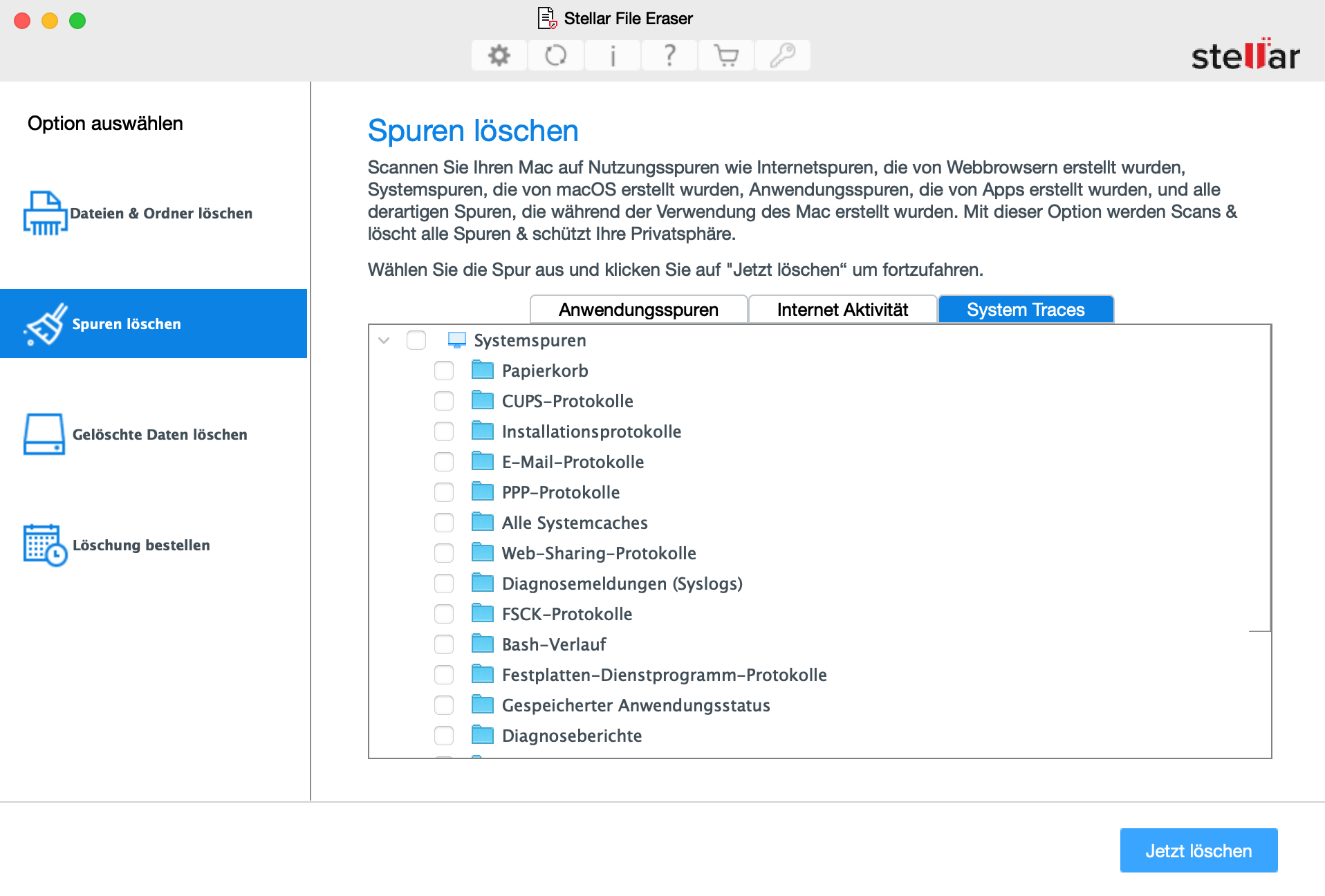The width and height of the screenshot is (1325, 896).
Task: Go to Gelöschte Daten löschen
Action: (x=154, y=434)
